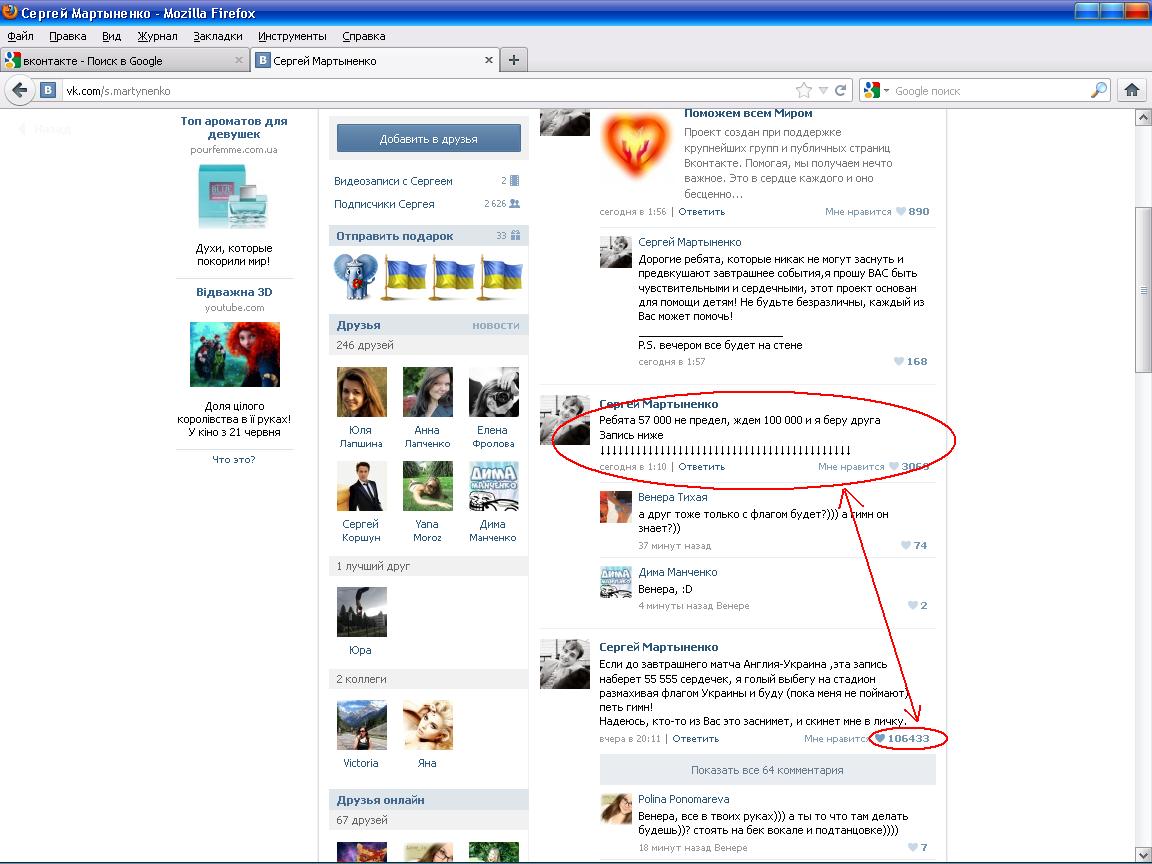Open the Google search engine selector dropdown
The image size is (1152, 864).
click(x=875, y=90)
